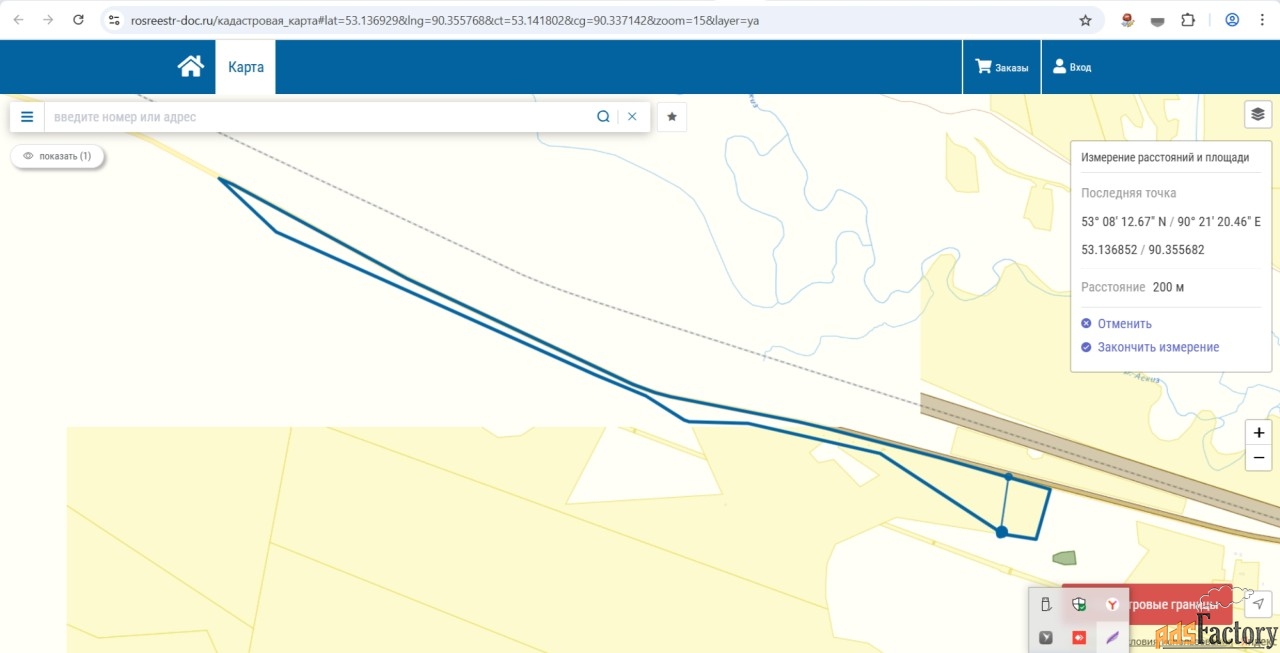Open the Заказы shopping cart
1280x653 pixels.
point(1001,67)
